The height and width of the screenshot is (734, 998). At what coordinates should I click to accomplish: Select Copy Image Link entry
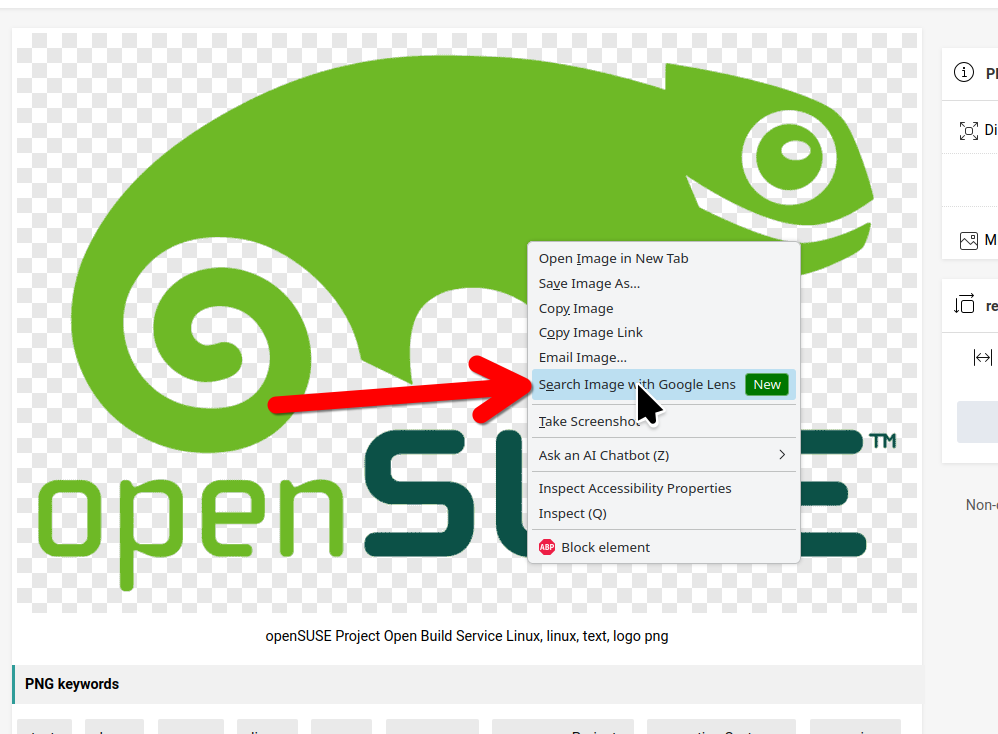[x=664, y=332]
